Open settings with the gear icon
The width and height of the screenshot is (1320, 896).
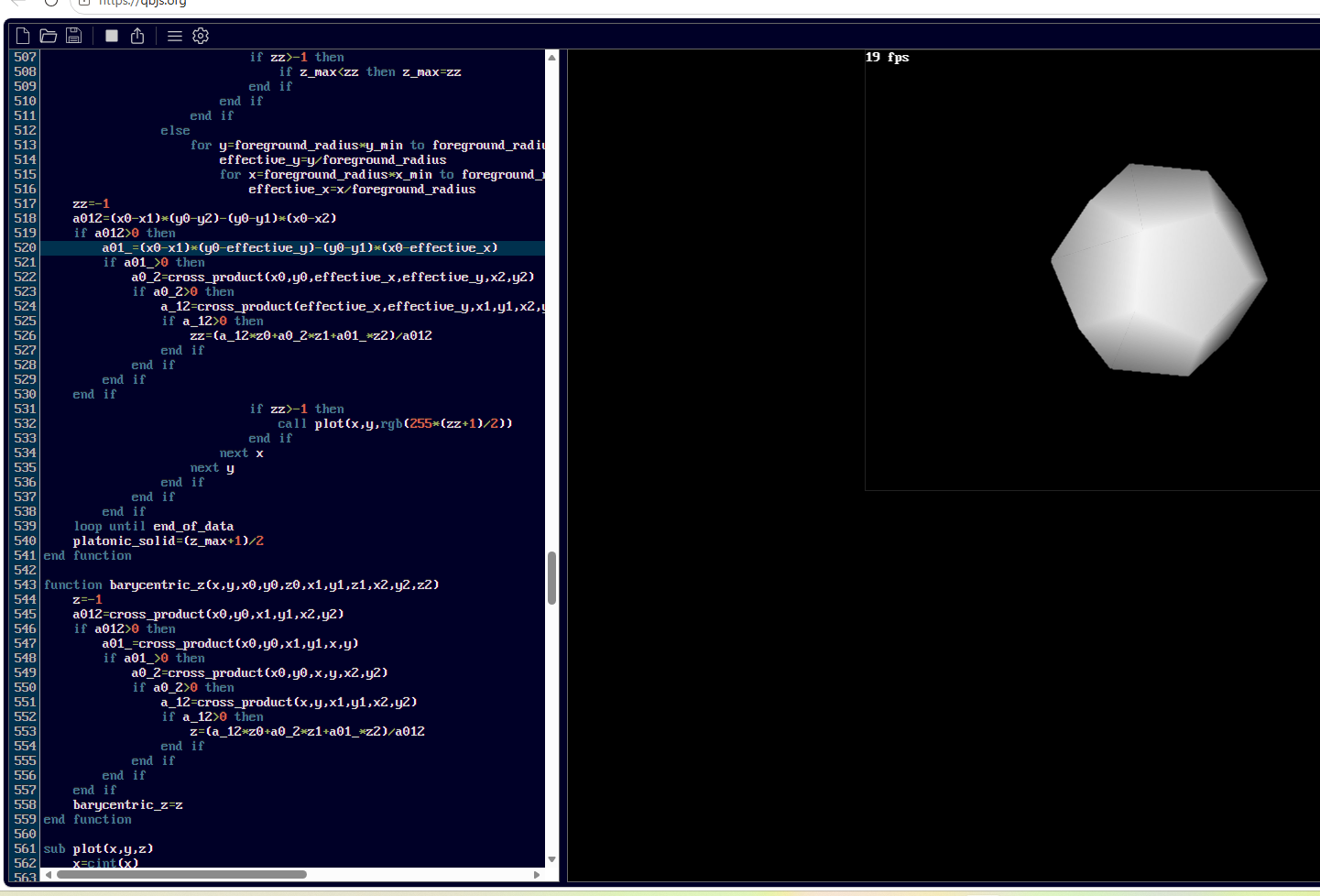[x=201, y=36]
